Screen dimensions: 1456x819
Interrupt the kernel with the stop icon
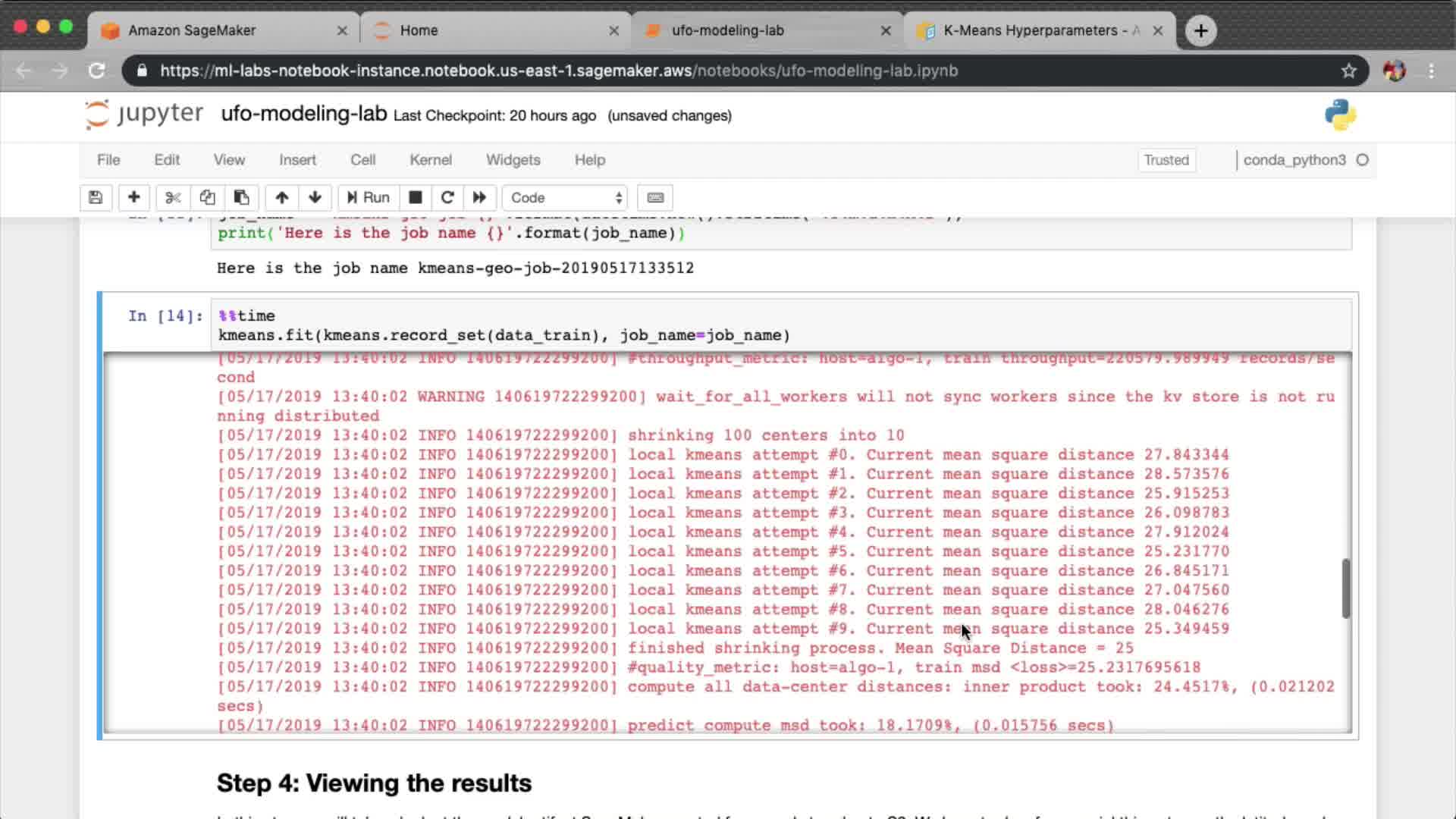415,198
